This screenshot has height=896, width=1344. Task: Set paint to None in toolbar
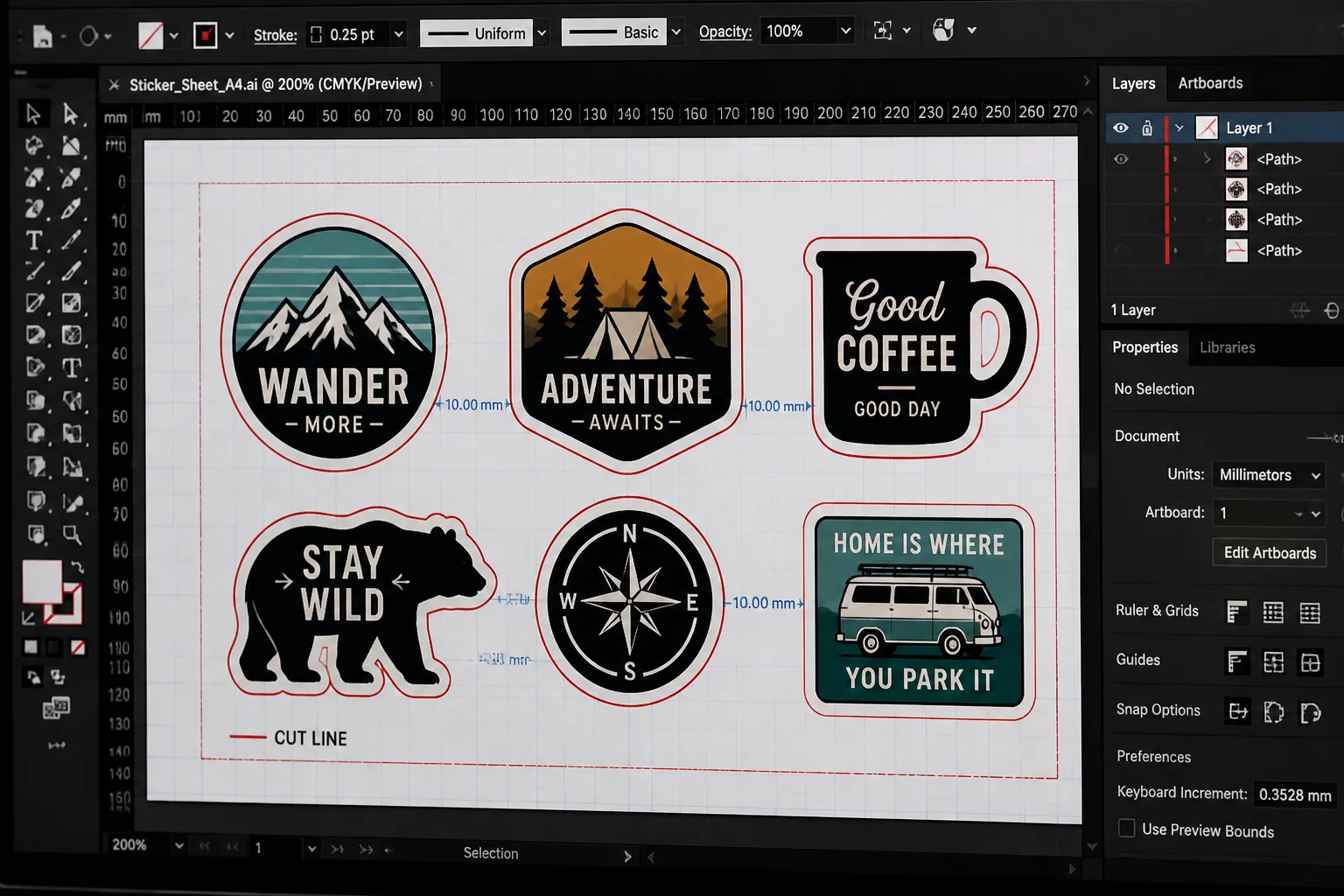(x=78, y=647)
